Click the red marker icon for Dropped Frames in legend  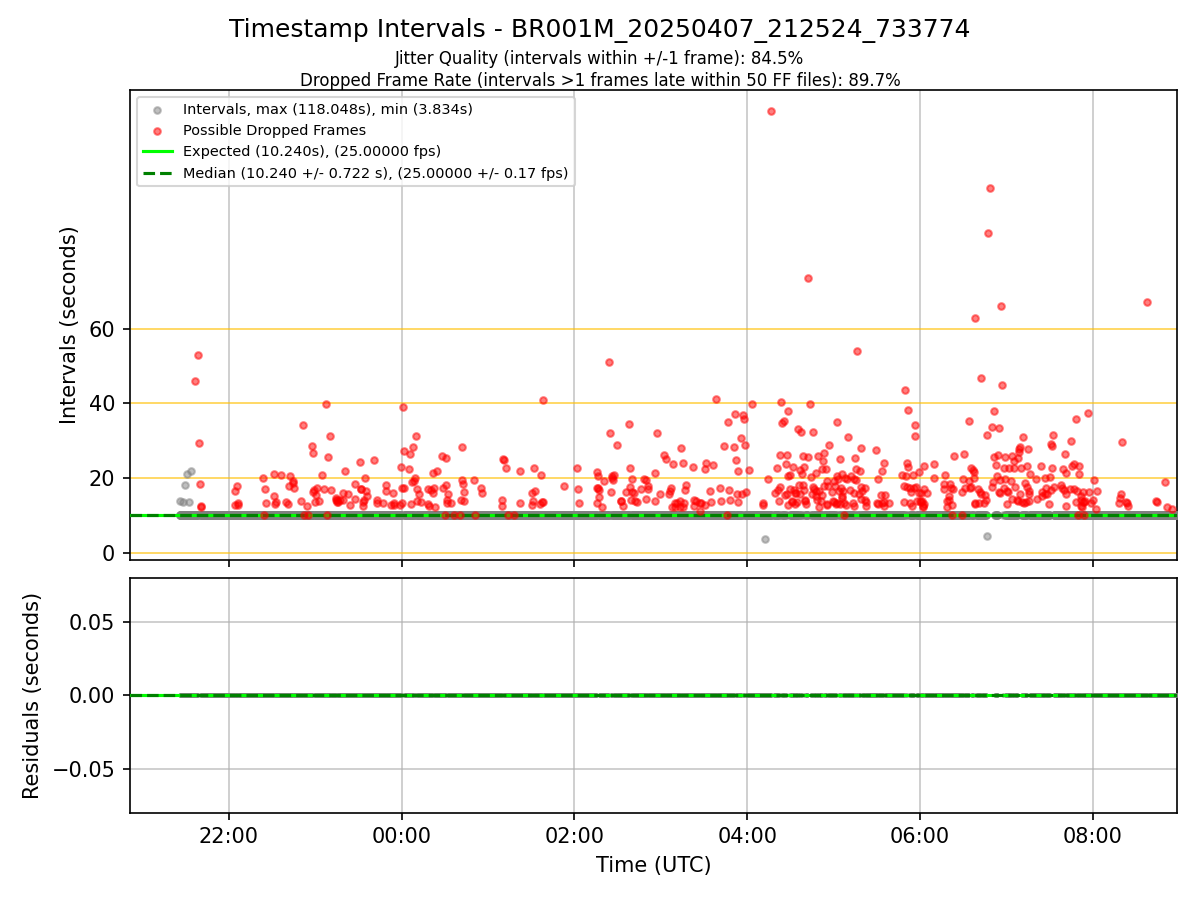tap(156, 130)
